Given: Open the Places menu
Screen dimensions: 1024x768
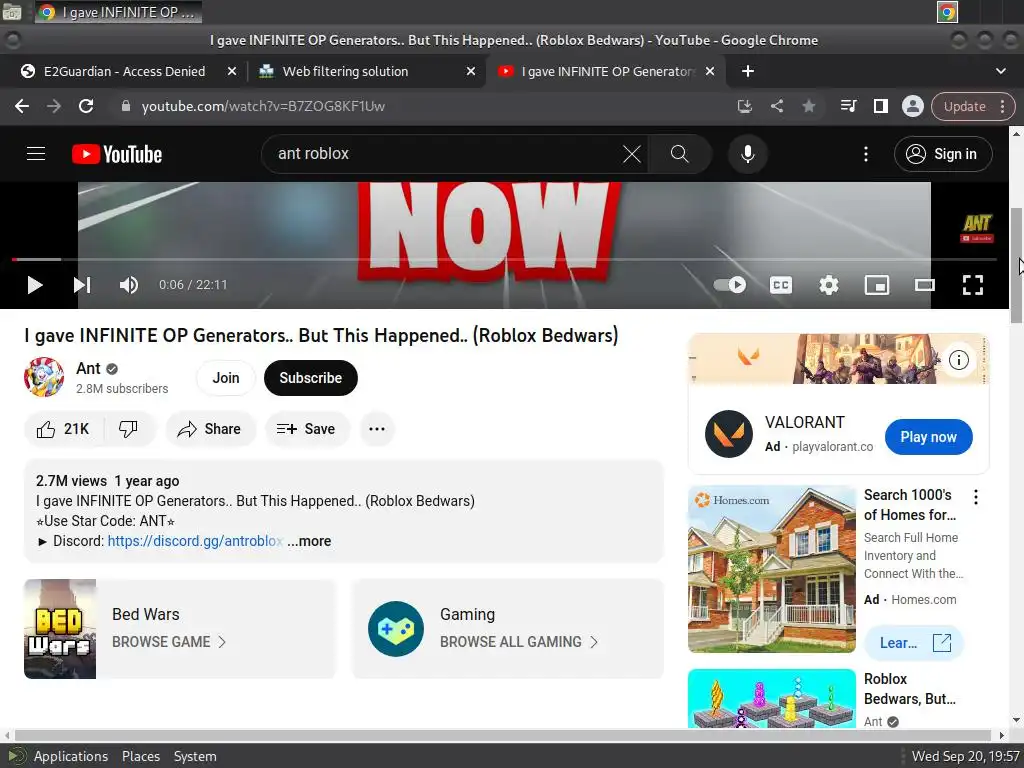Looking at the screenshot, I should (x=140, y=756).
